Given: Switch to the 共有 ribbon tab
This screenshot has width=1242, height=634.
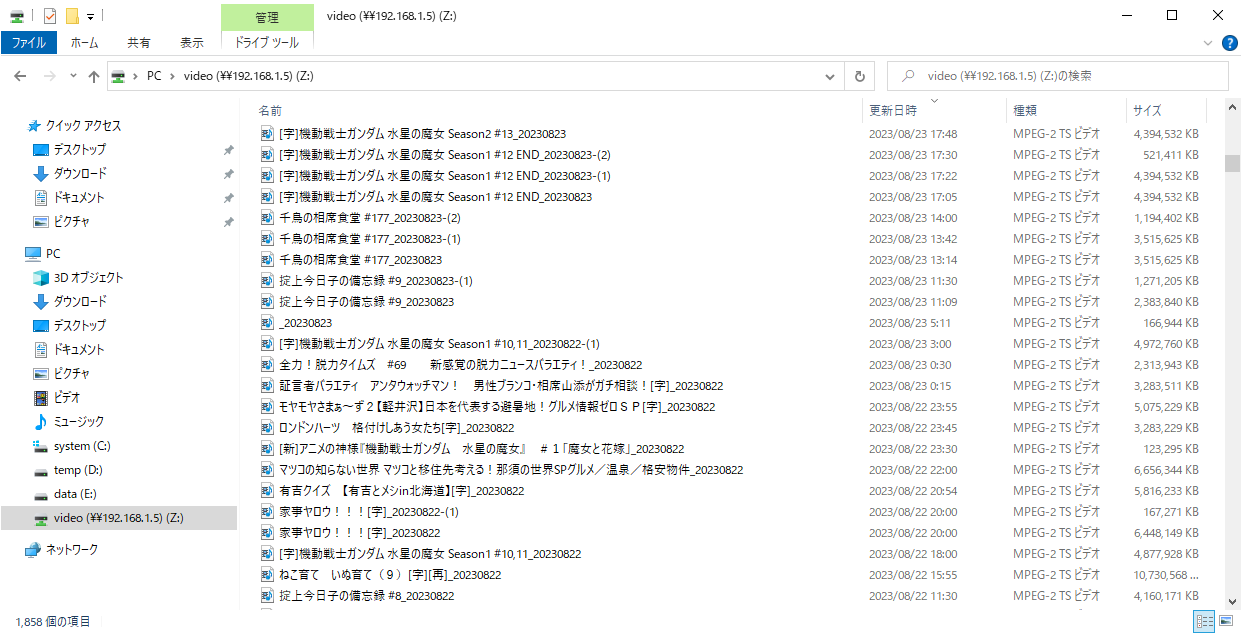Looking at the screenshot, I should 139,42.
